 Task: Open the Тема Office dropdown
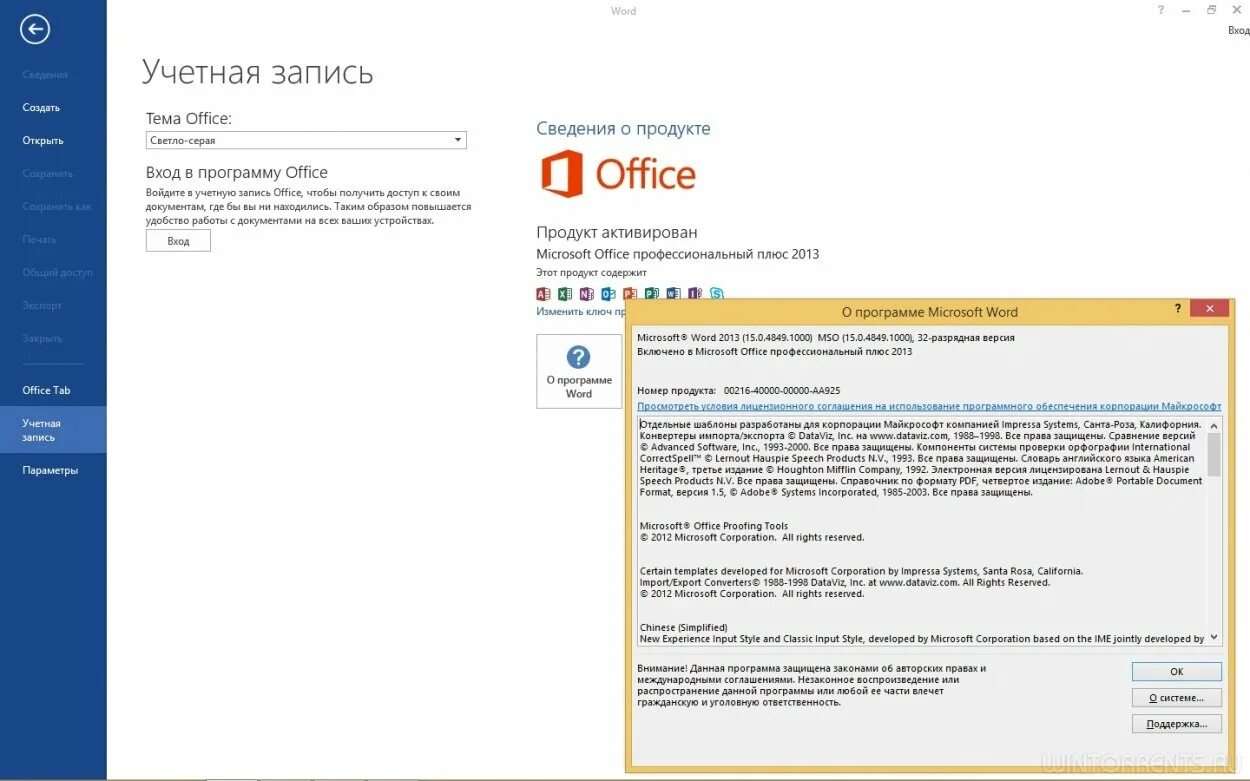click(305, 140)
